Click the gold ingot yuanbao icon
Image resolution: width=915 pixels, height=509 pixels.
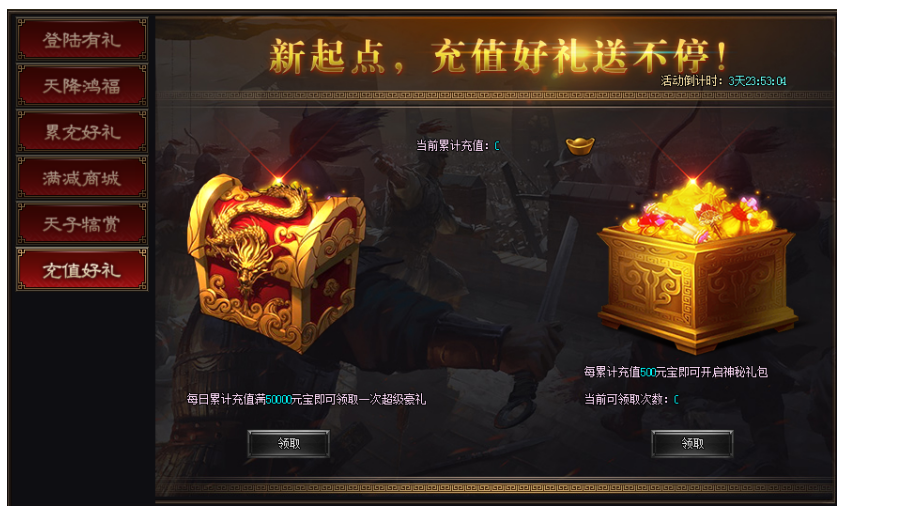click(580, 146)
